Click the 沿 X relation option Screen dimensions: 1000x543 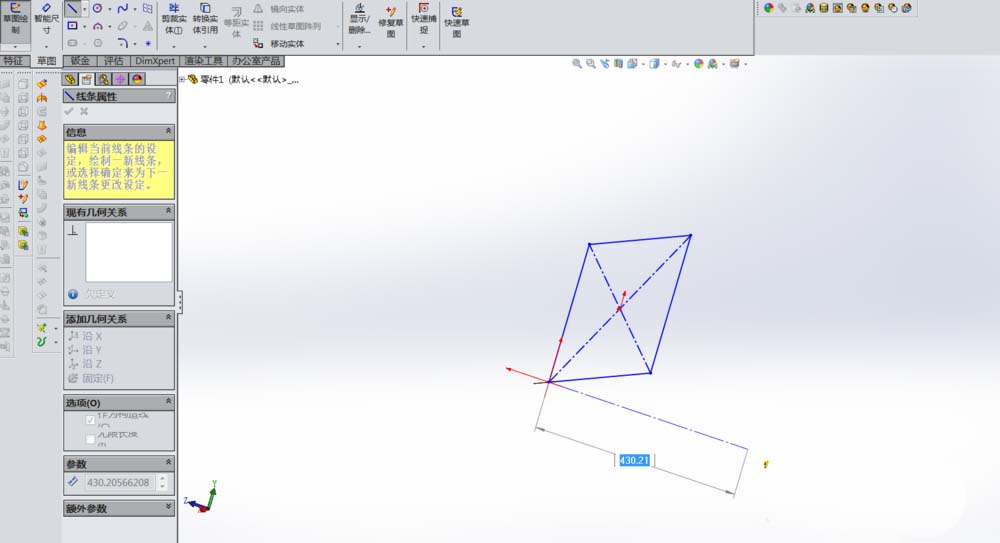[x=85, y=336]
